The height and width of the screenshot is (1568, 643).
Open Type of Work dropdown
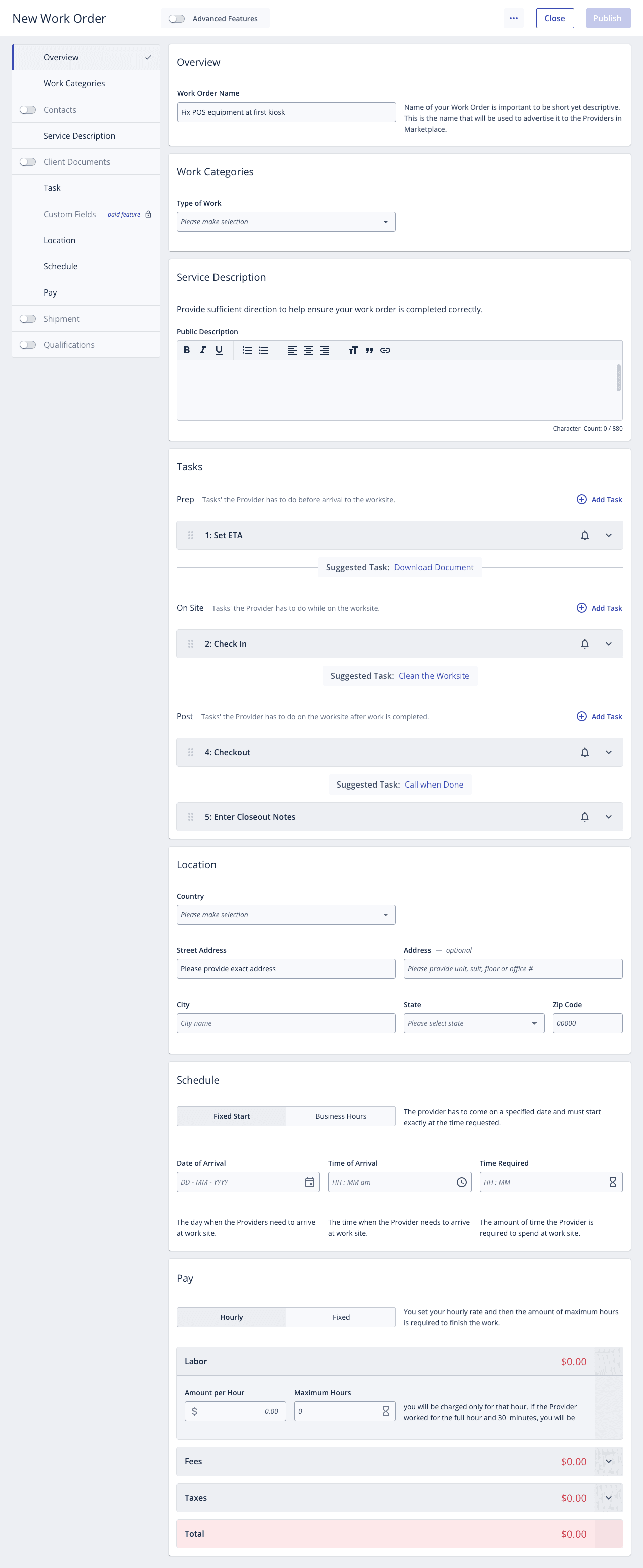point(286,222)
